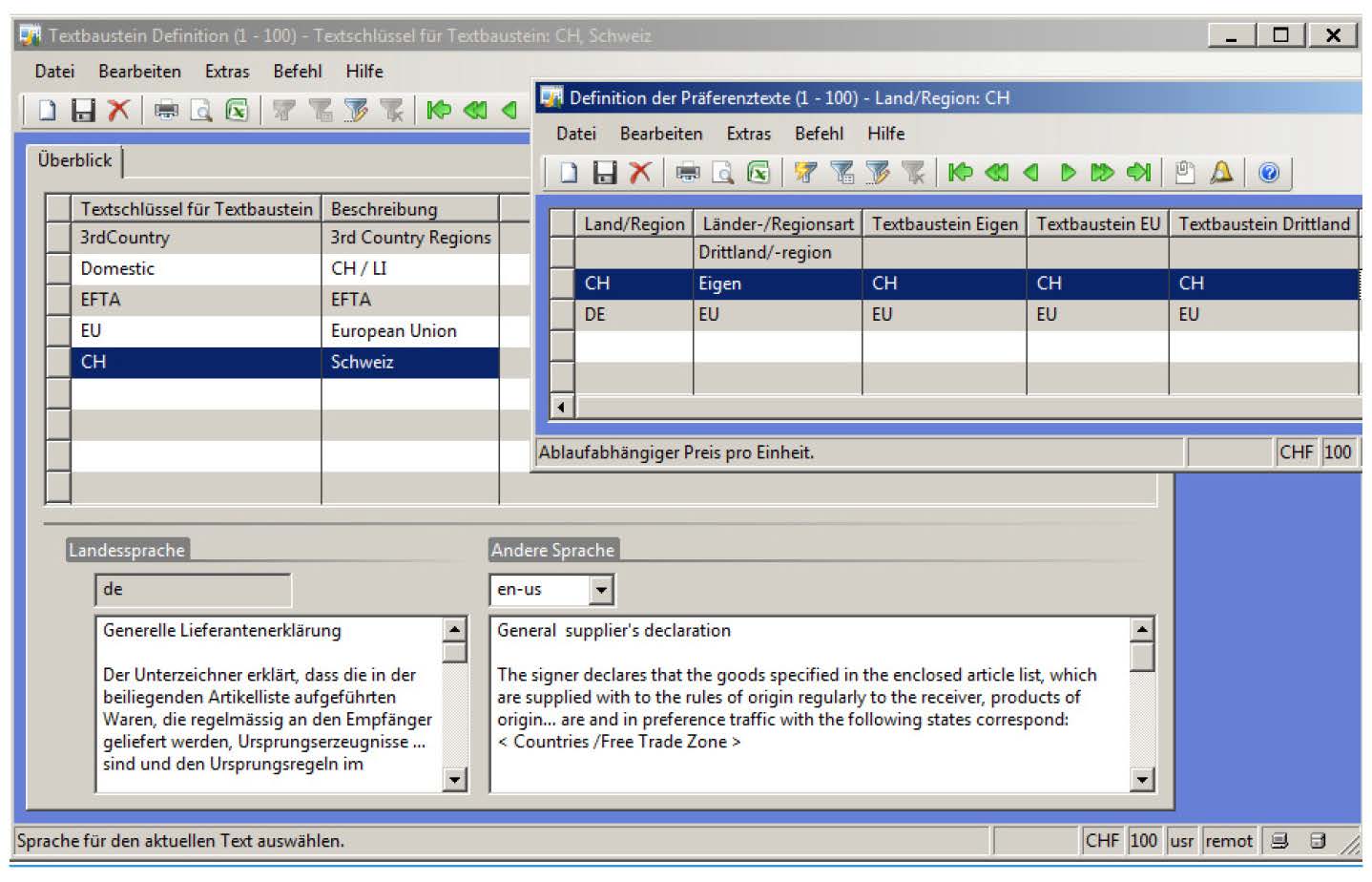The image size is (1372, 882).
Task: Select the Überblick tab
Action: click(74, 160)
